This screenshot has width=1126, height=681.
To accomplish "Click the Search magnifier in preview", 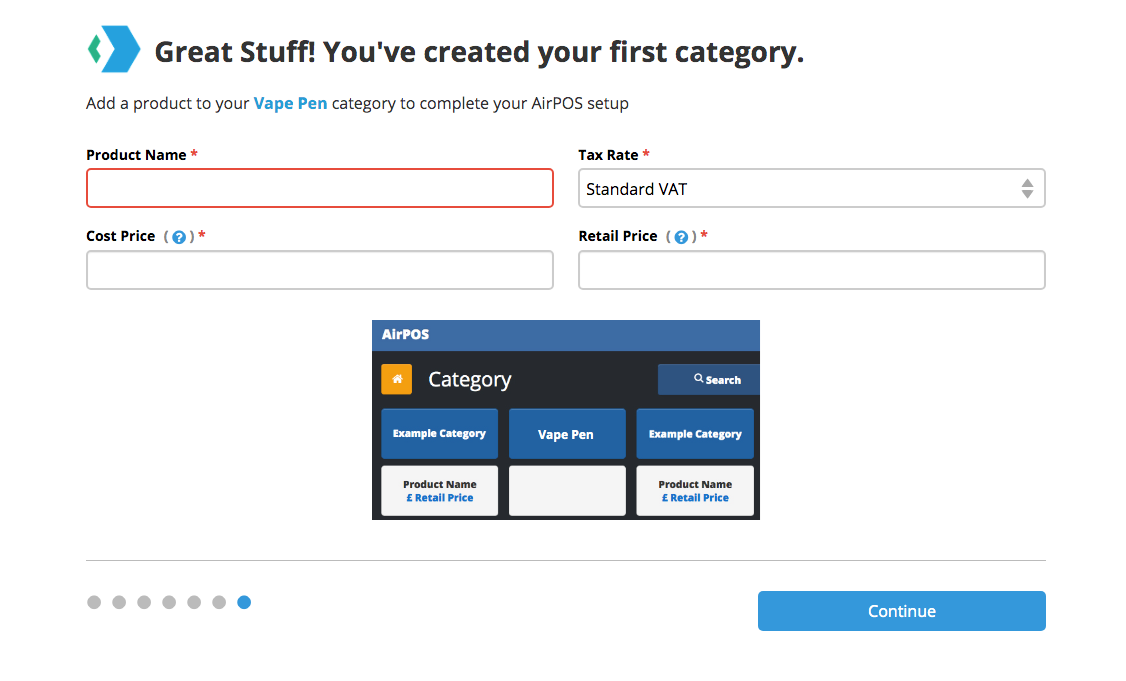I will pos(698,379).
